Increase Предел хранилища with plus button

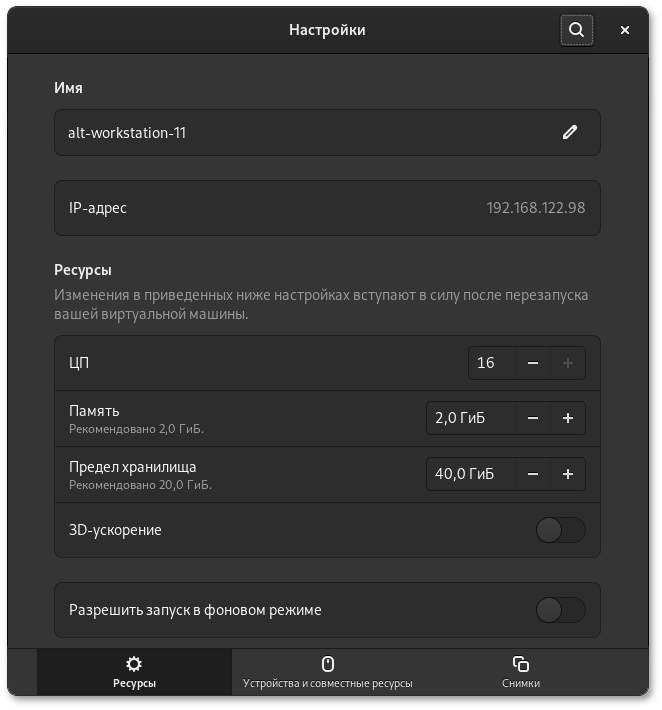[568, 474]
